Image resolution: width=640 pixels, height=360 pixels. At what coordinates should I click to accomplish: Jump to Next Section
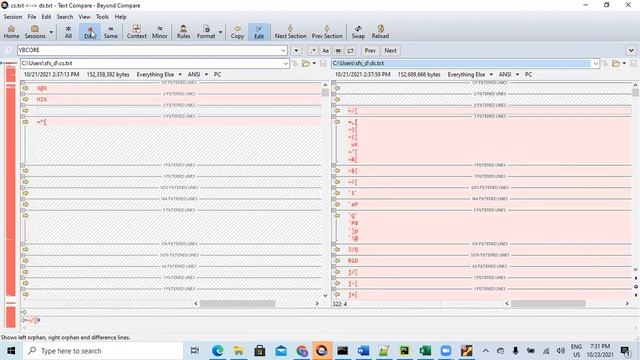[x=290, y=32]
